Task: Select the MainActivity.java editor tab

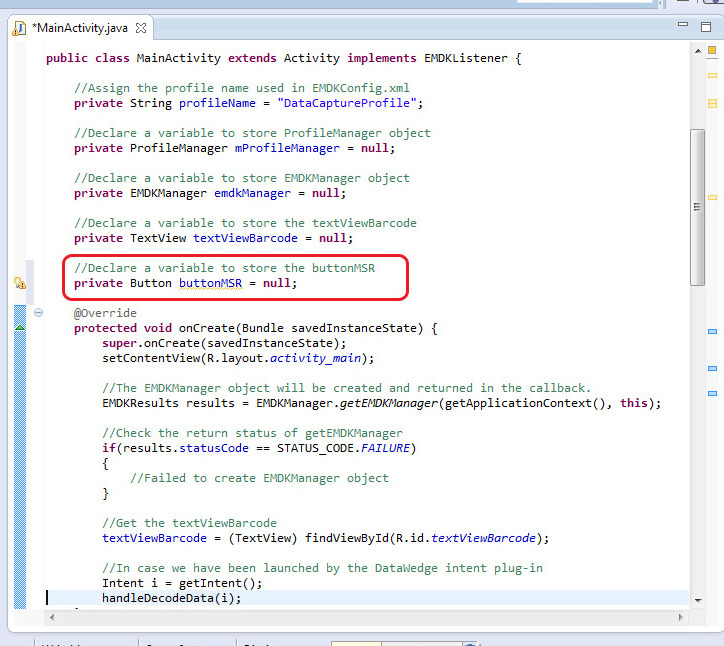Action: click(x=80, y=28)
